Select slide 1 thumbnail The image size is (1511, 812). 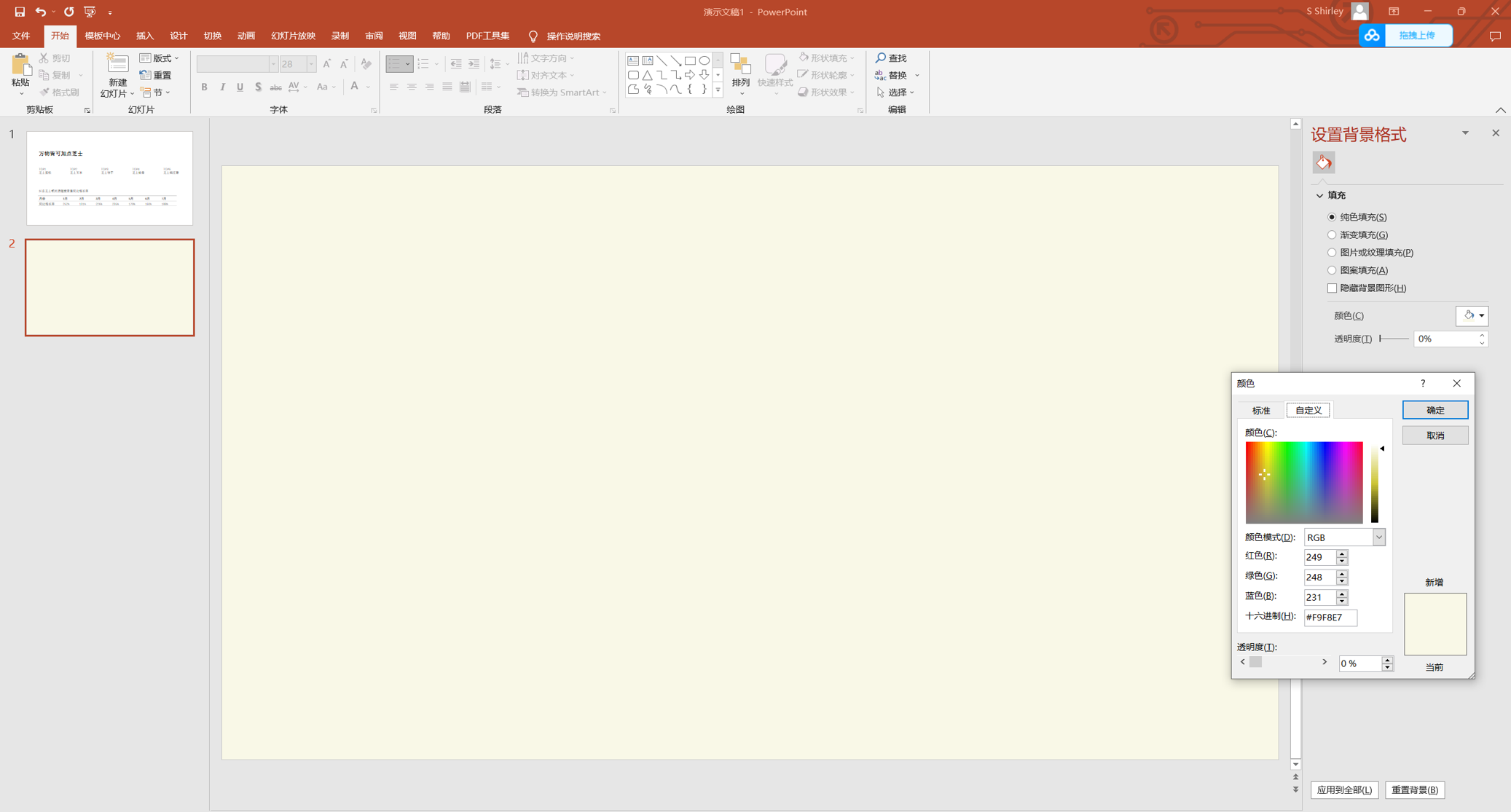click(109, 178)
